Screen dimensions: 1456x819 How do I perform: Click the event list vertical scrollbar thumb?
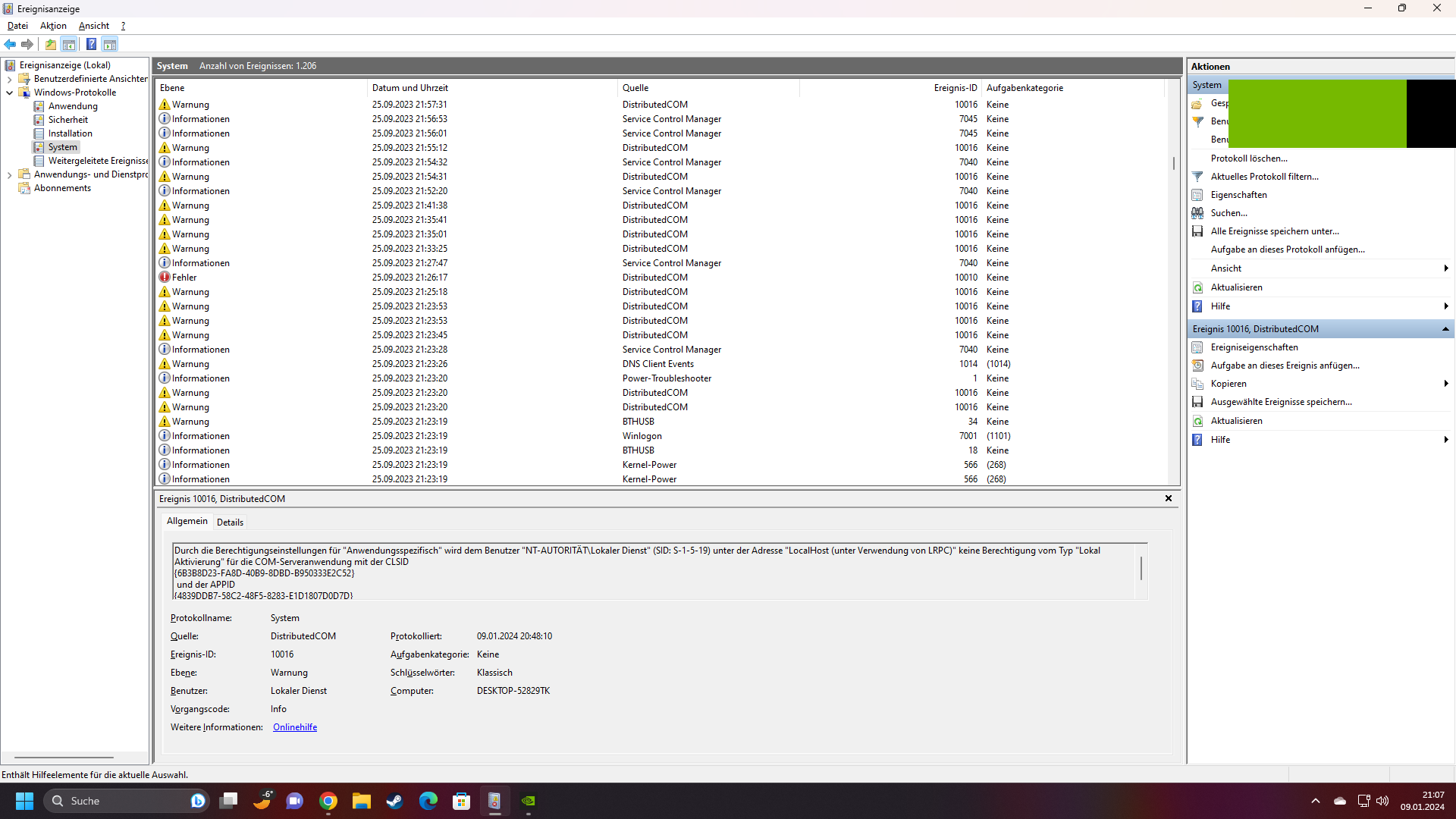1173,163
